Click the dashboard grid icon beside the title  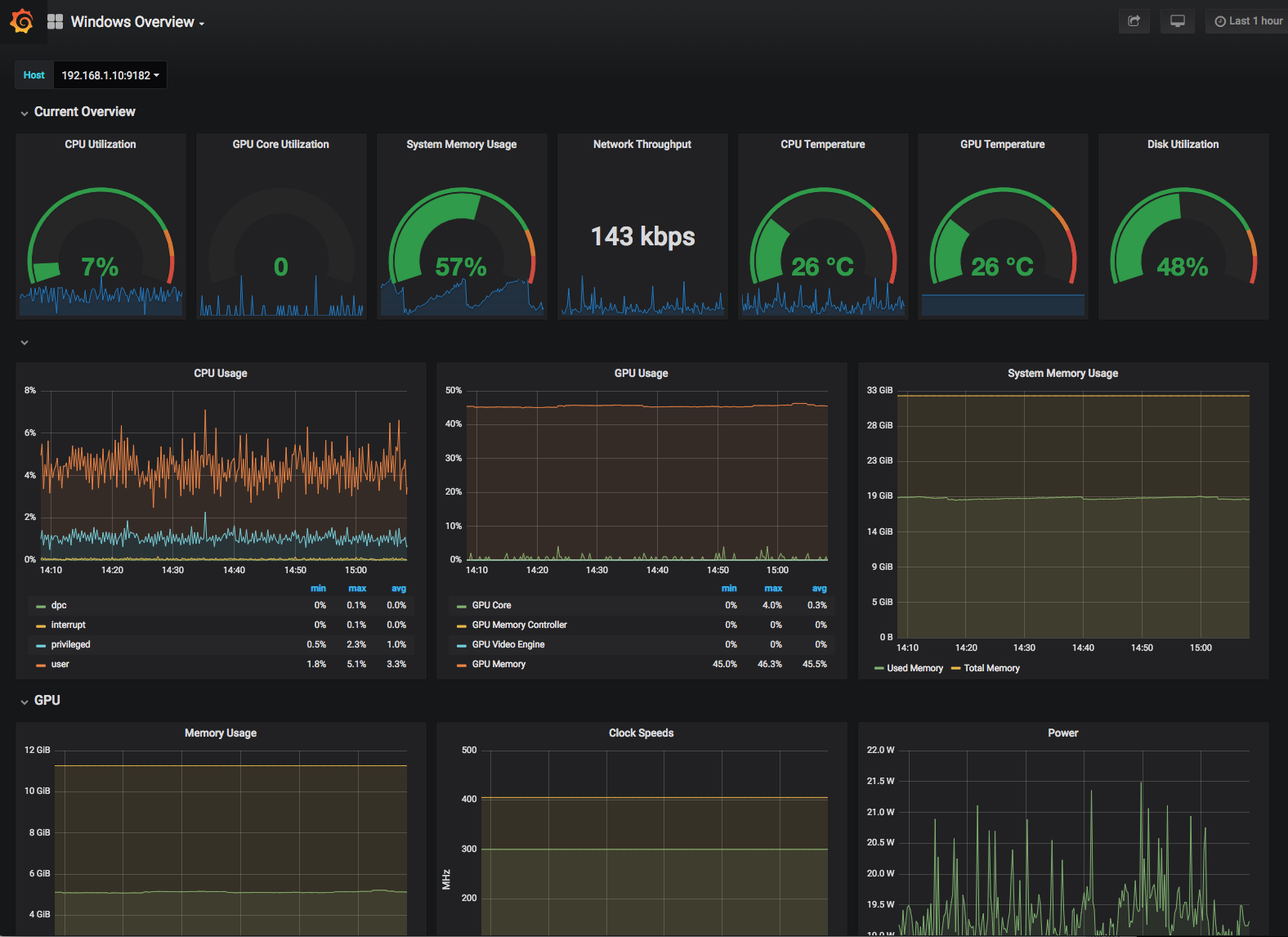click(x=55, y=22)
